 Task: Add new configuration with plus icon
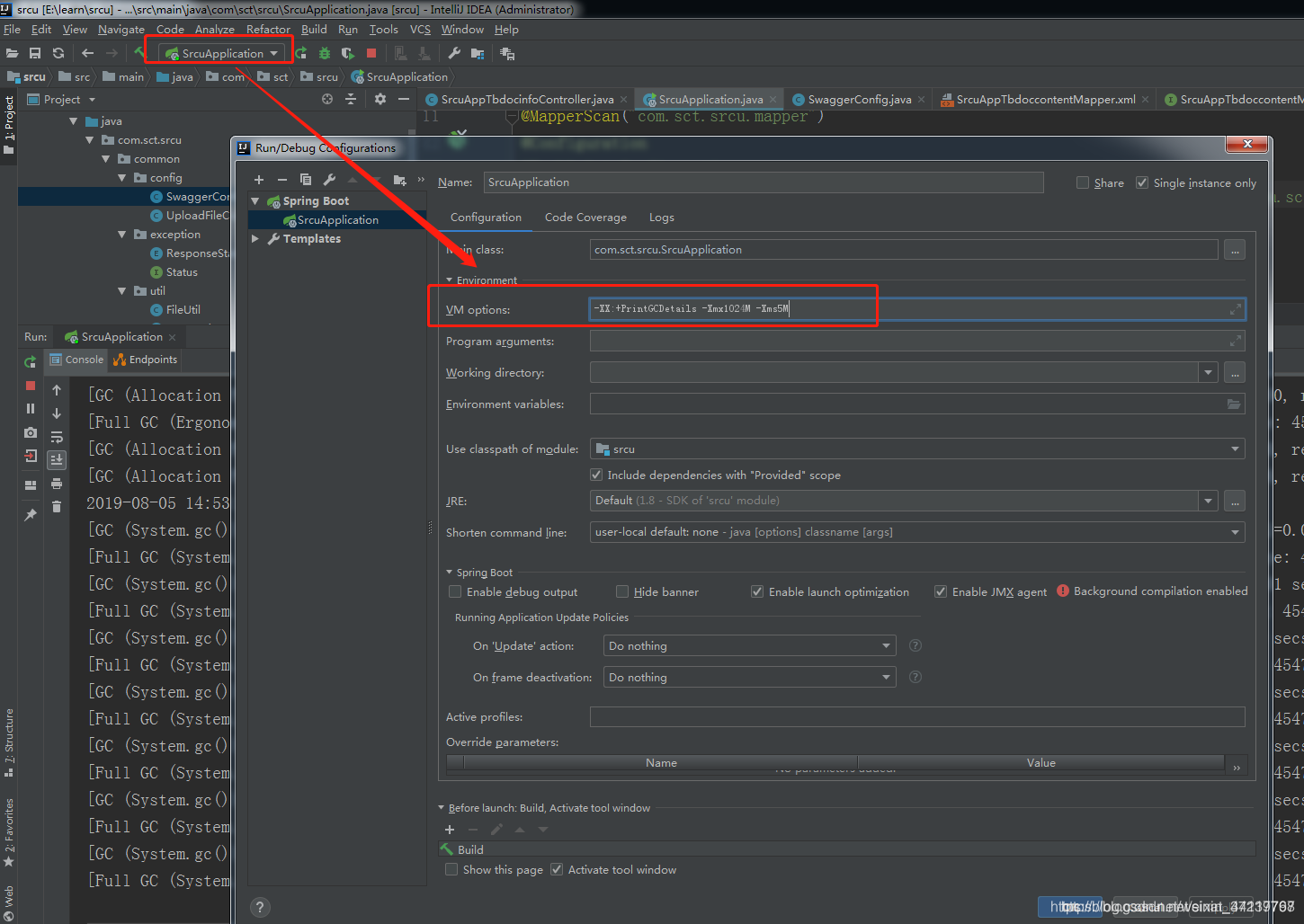point(259,180)
